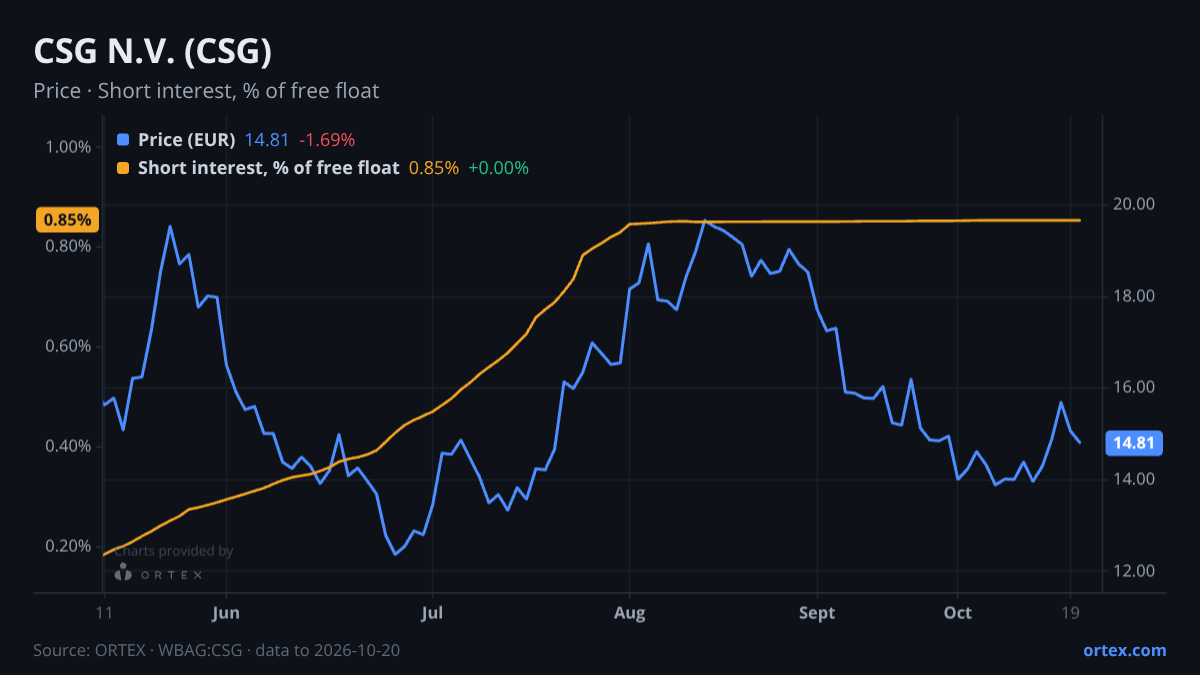This screenshot has width=1200, height=675.
Task: Click the 16.00 right axis label
Action: click(1133, 388)
